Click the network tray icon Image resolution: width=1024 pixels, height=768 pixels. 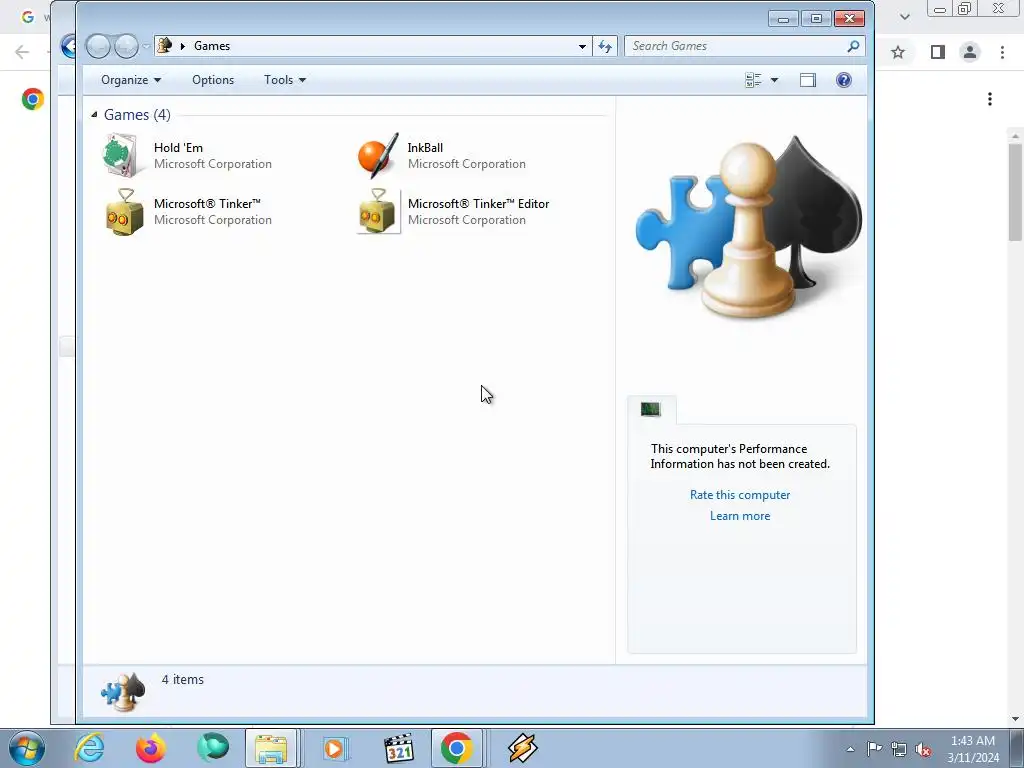899,749
